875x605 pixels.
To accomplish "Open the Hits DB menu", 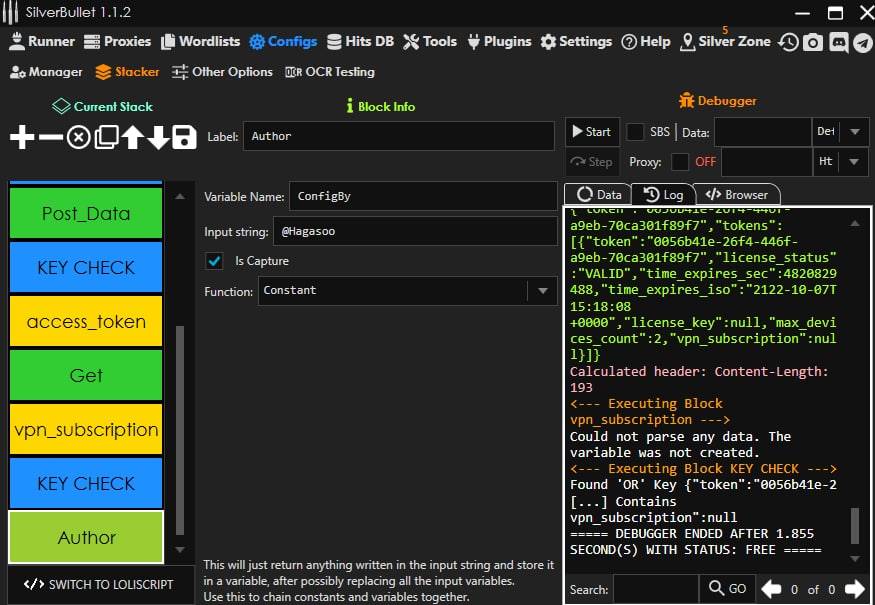I will [x=360, y=42].
